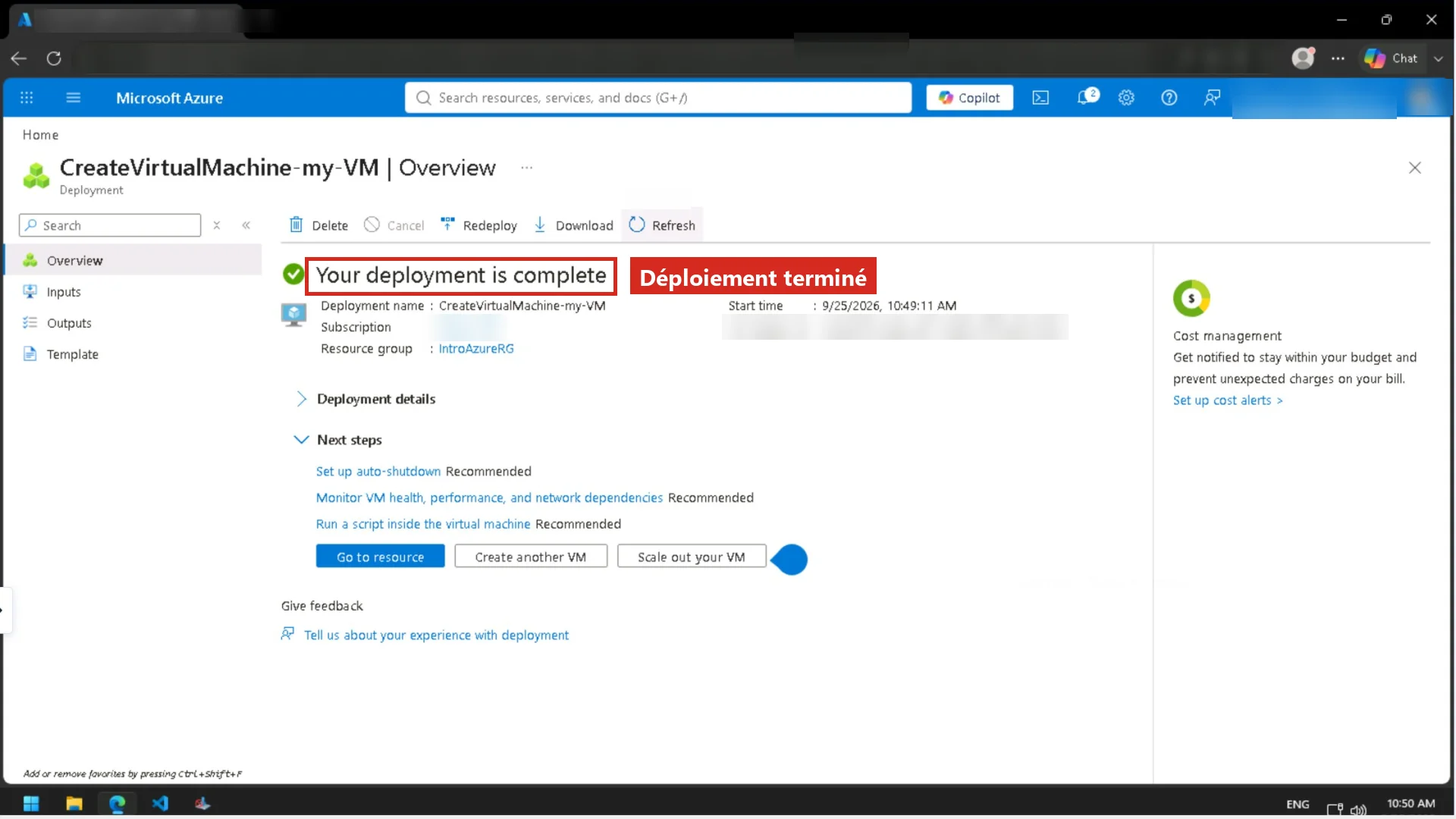Go to Microsoft Azure home title
Viewport: 1456px width, 819px height.
[169, 98]
